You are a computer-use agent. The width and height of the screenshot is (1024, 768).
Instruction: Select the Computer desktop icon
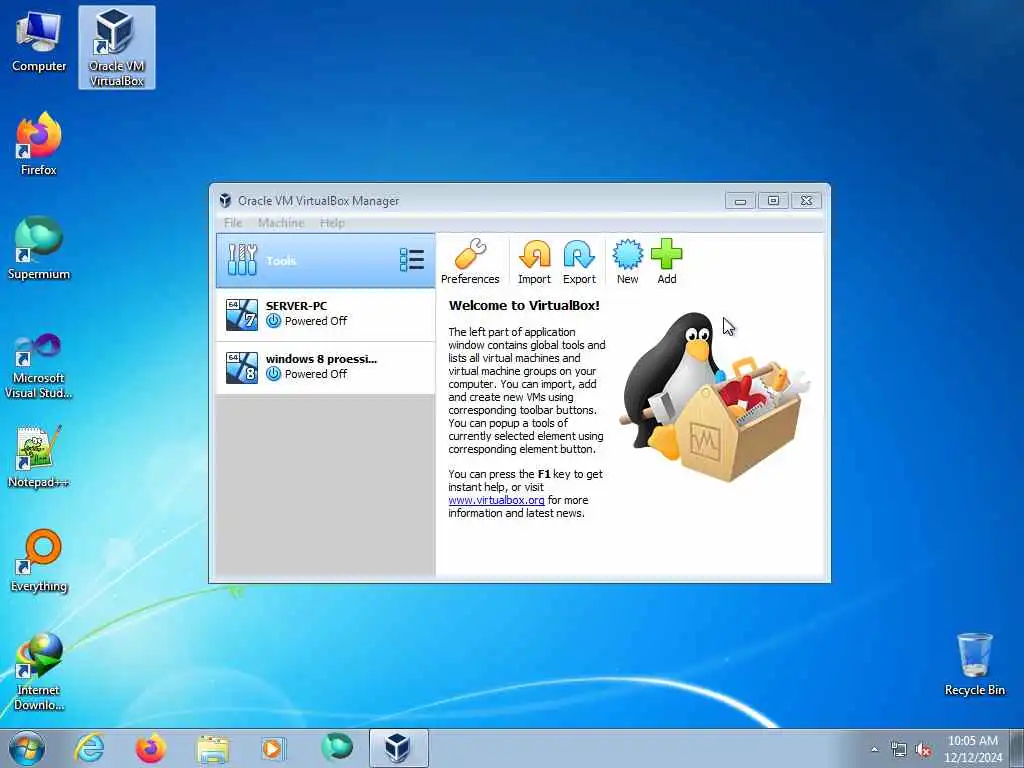pyautogui.click(x=39, y=42)
